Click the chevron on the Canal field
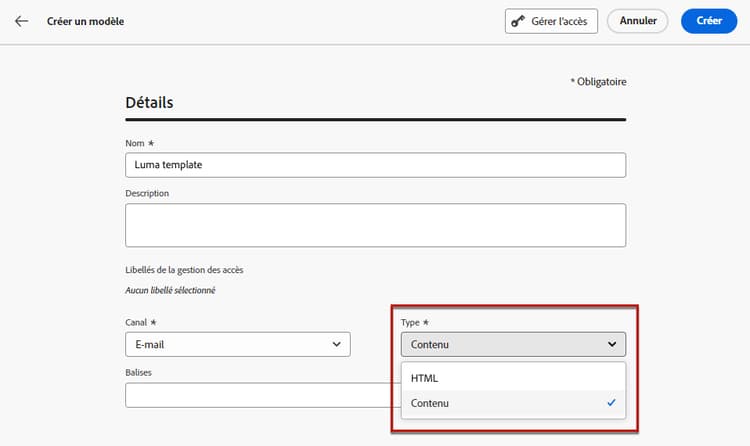 335,344
